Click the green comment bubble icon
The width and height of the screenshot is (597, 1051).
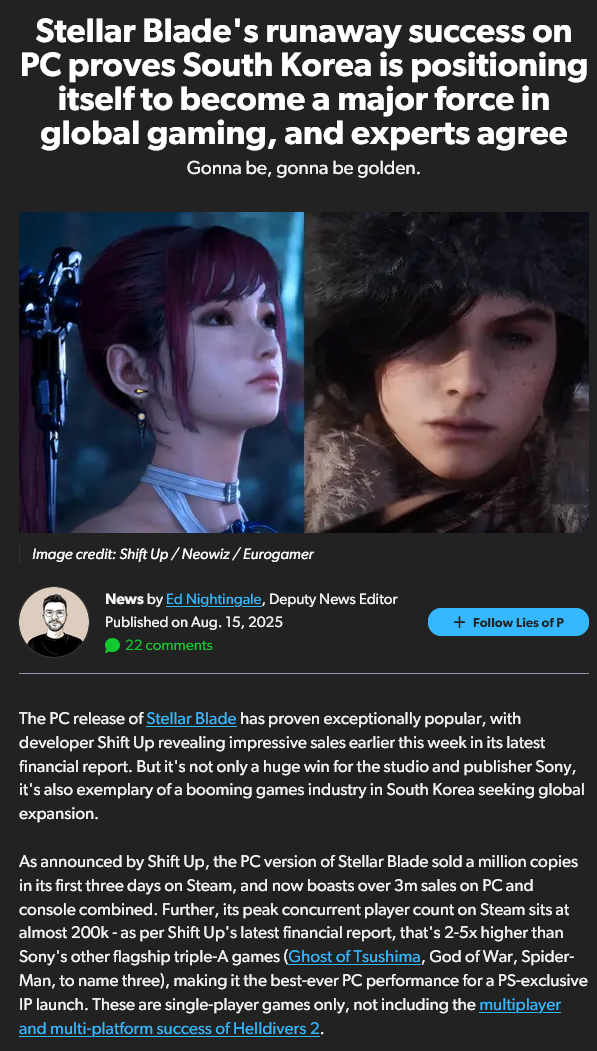click(x=113, y=645)
